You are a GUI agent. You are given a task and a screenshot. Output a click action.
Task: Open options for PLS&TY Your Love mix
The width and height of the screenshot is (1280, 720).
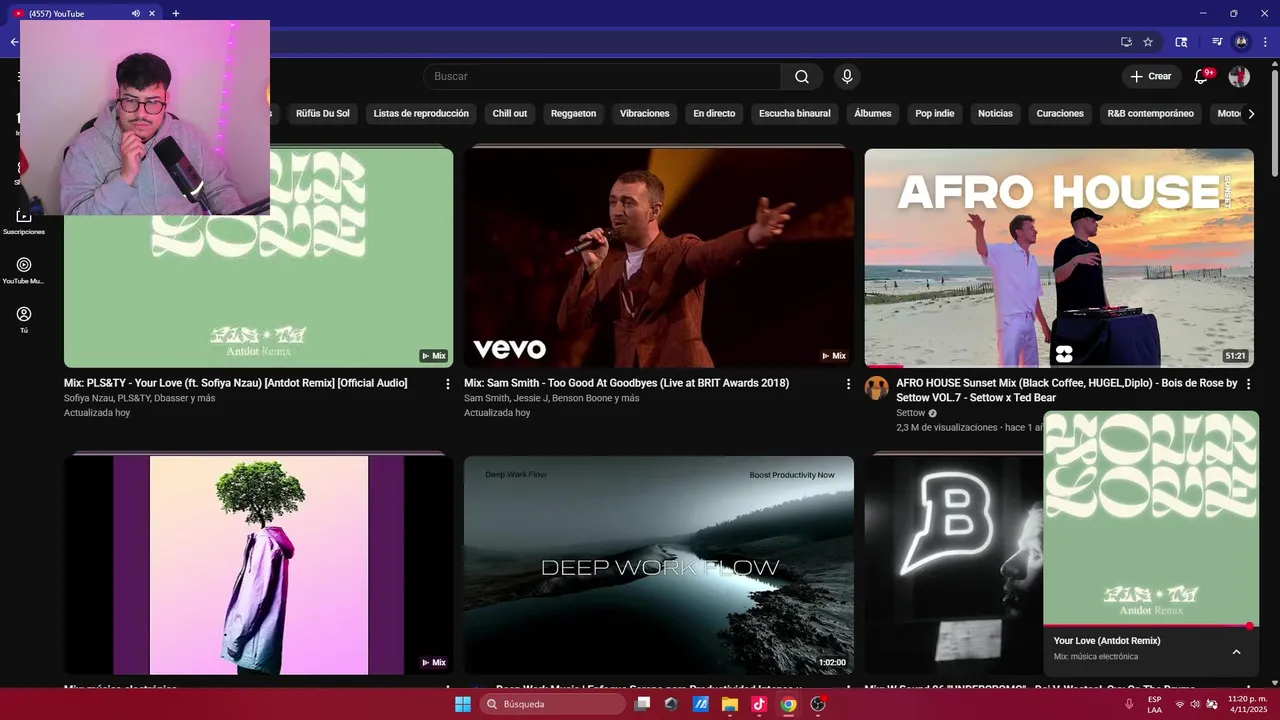click(448, 384)
